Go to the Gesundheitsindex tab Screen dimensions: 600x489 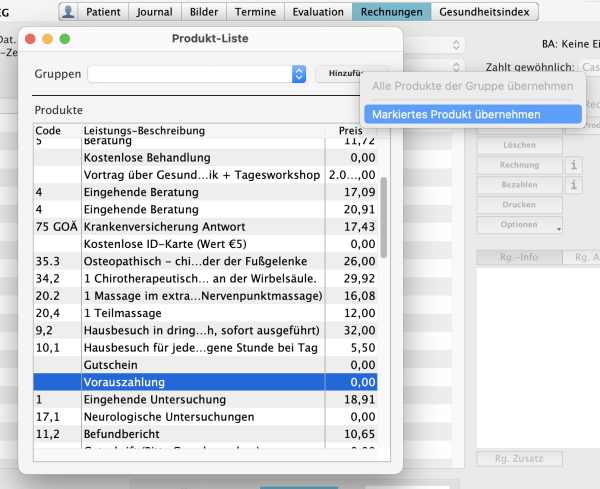[x=485, y=12]
